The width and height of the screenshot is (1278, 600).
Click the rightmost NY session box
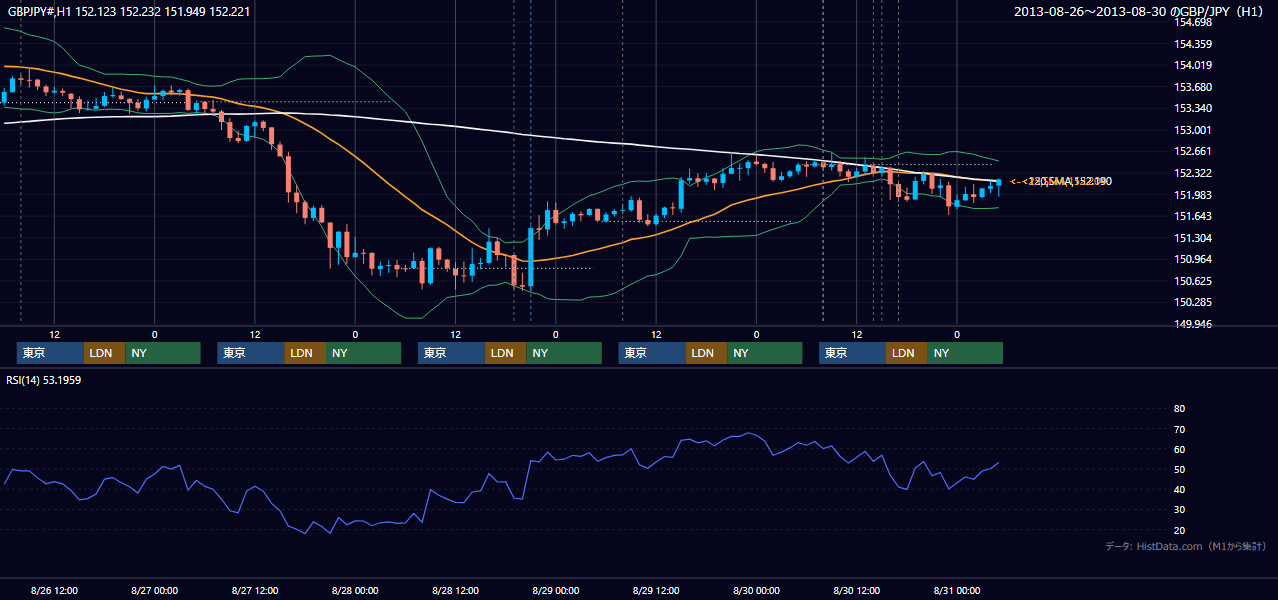pos(965,353)
